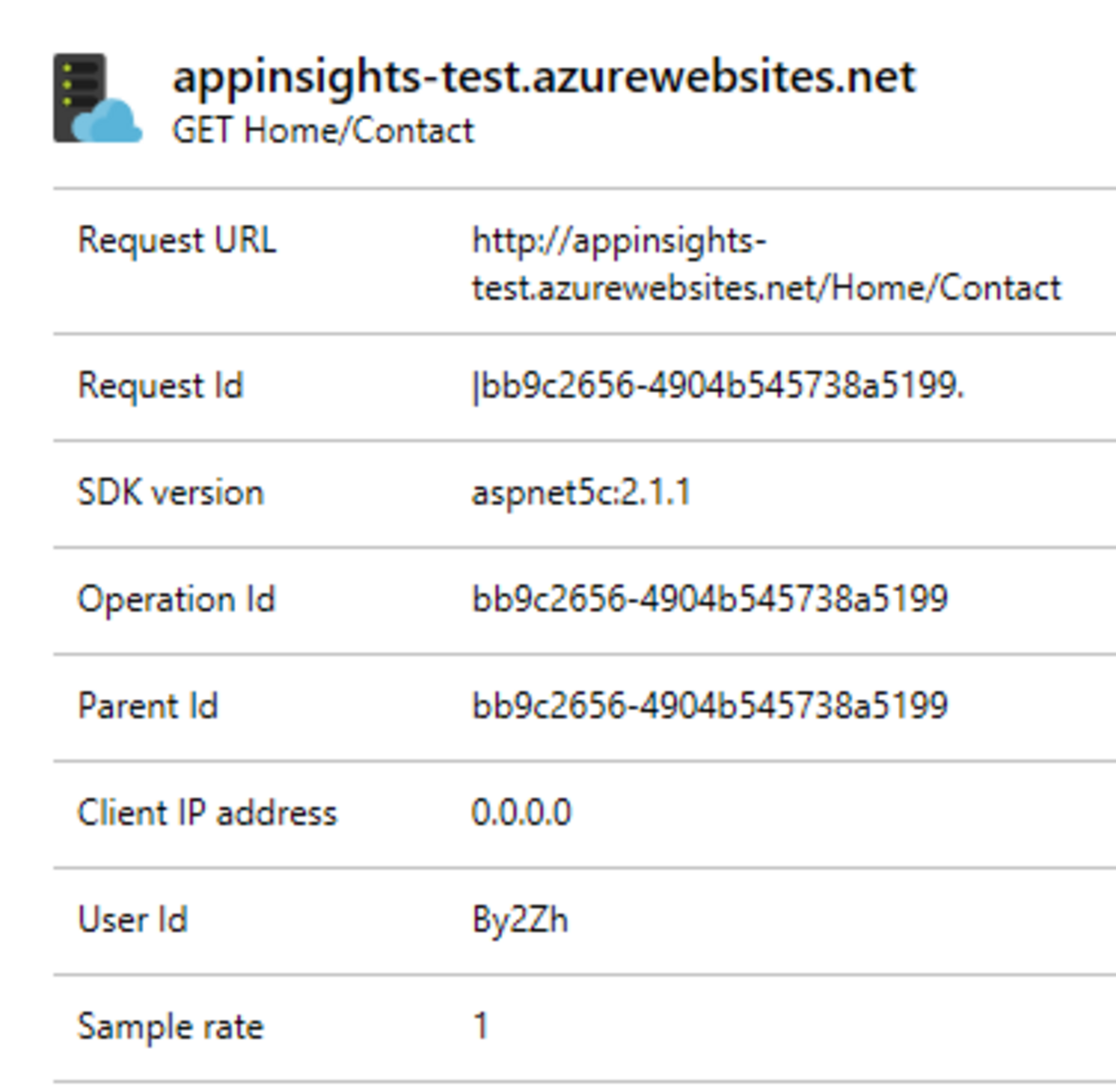Click the Sample rate value 1
The height and width of the screenshot is (1092, 1116).
(481, 1026)
